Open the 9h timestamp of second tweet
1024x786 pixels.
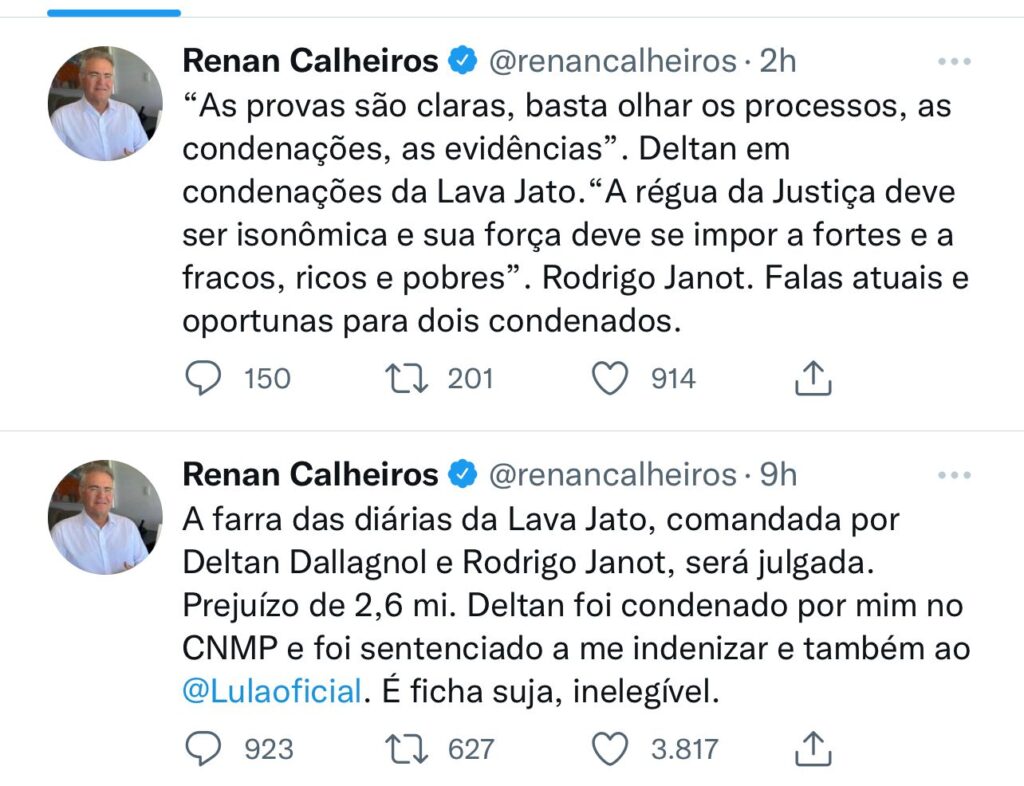(778, 474)
